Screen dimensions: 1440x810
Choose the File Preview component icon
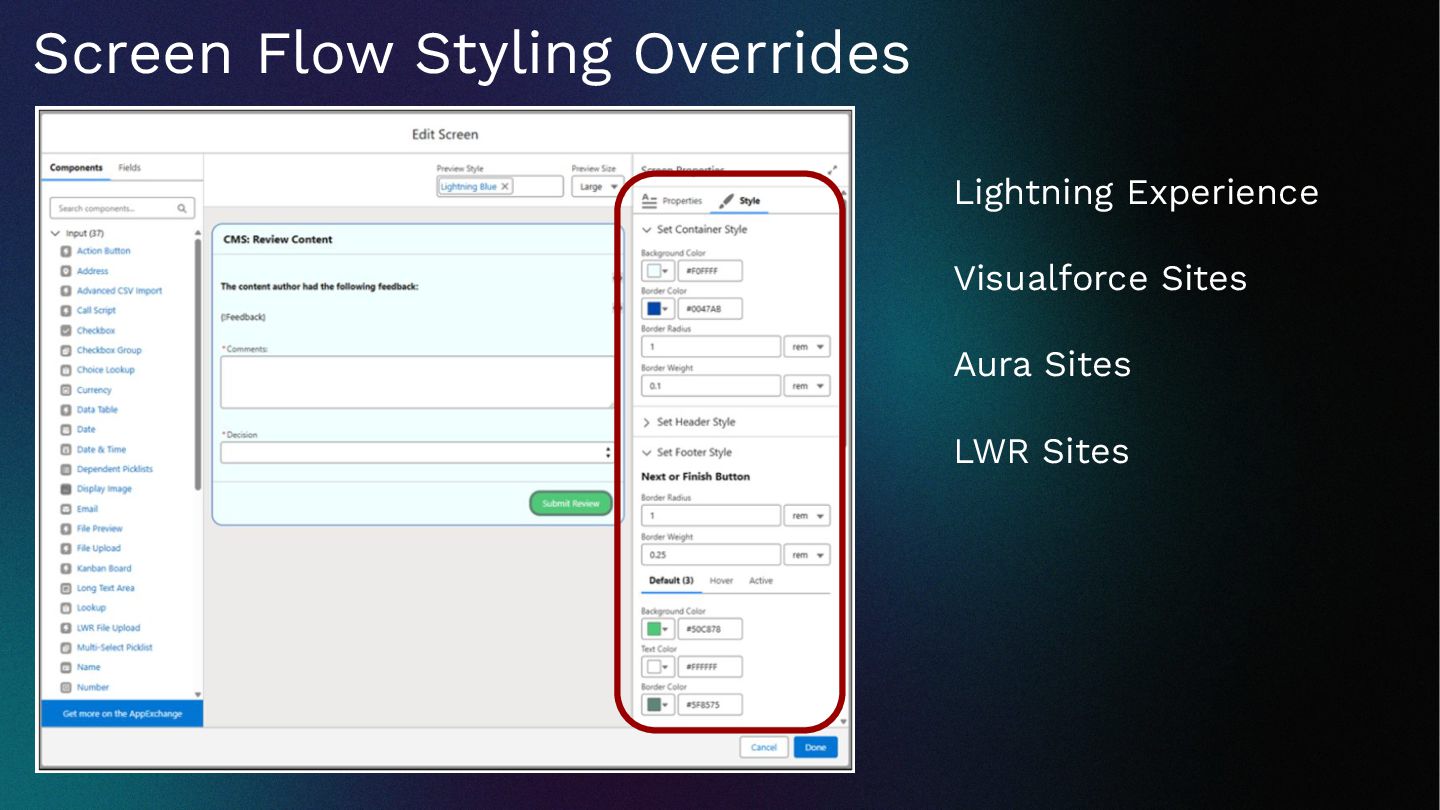66,528
